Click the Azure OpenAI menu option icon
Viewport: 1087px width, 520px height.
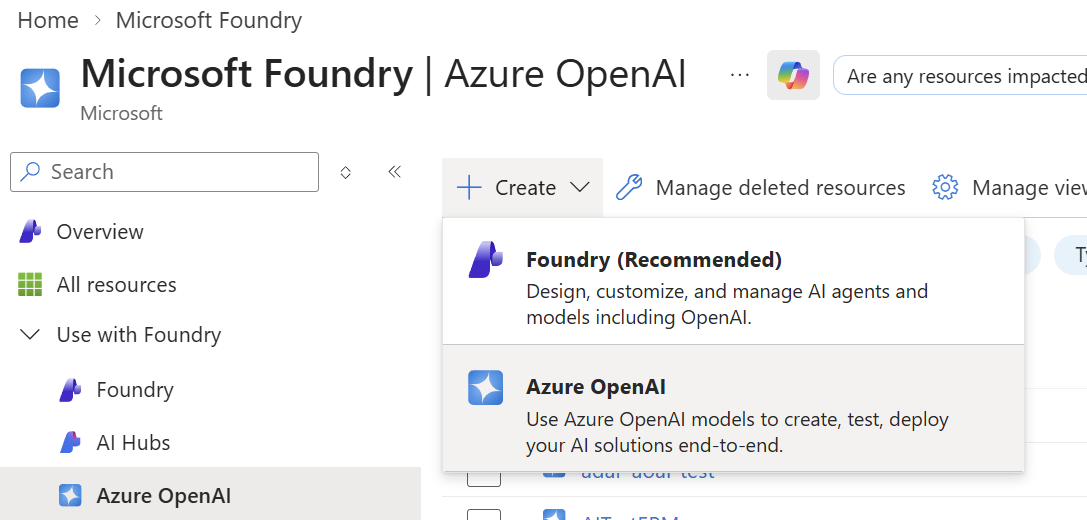click(486, 387)
